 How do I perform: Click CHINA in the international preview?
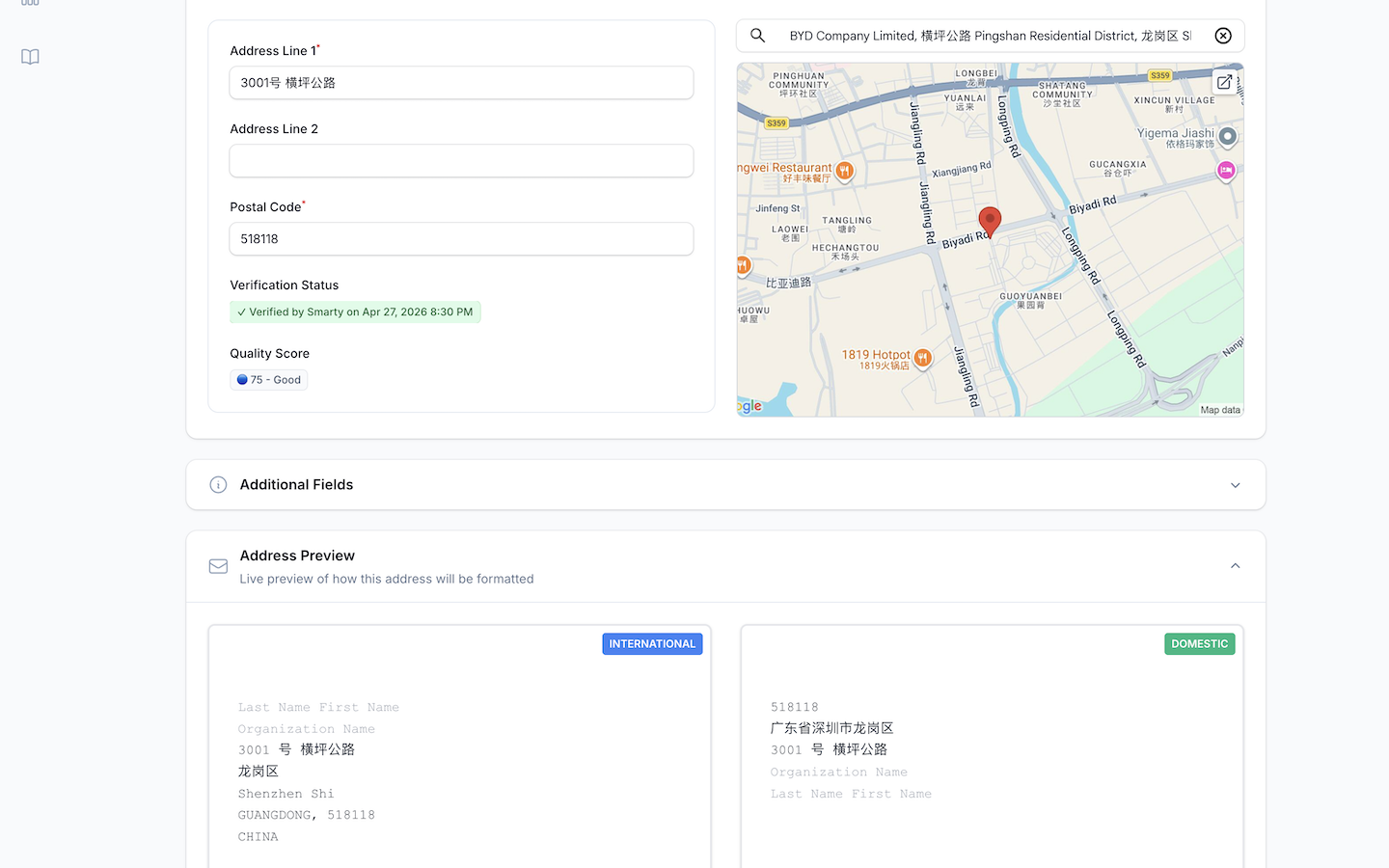(x=258, y=837)
